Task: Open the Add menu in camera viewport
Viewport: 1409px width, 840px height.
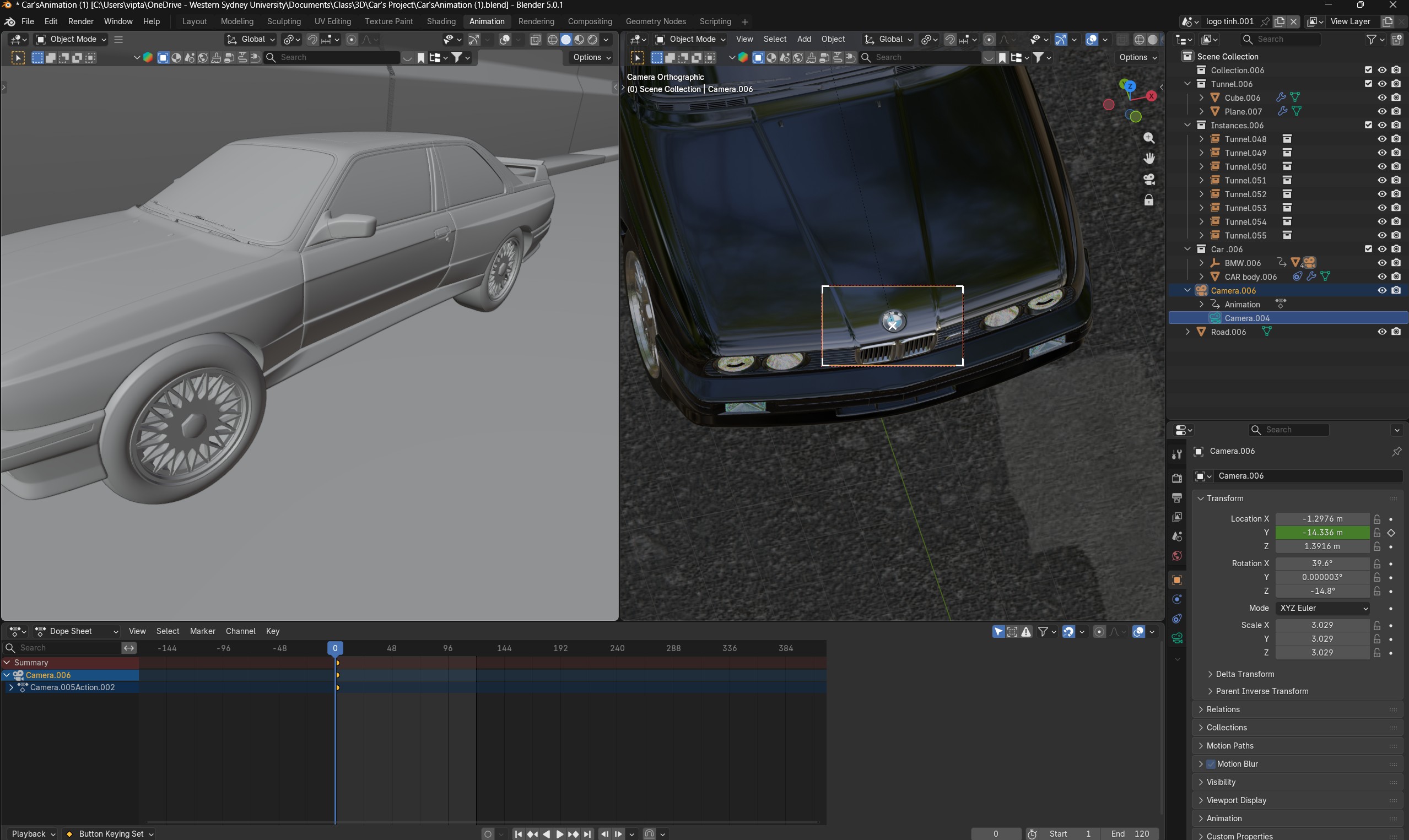Action: 804,39
